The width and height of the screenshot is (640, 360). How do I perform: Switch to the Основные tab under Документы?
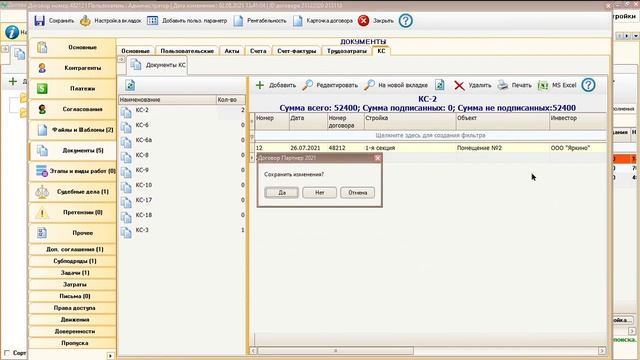point(136,51)
